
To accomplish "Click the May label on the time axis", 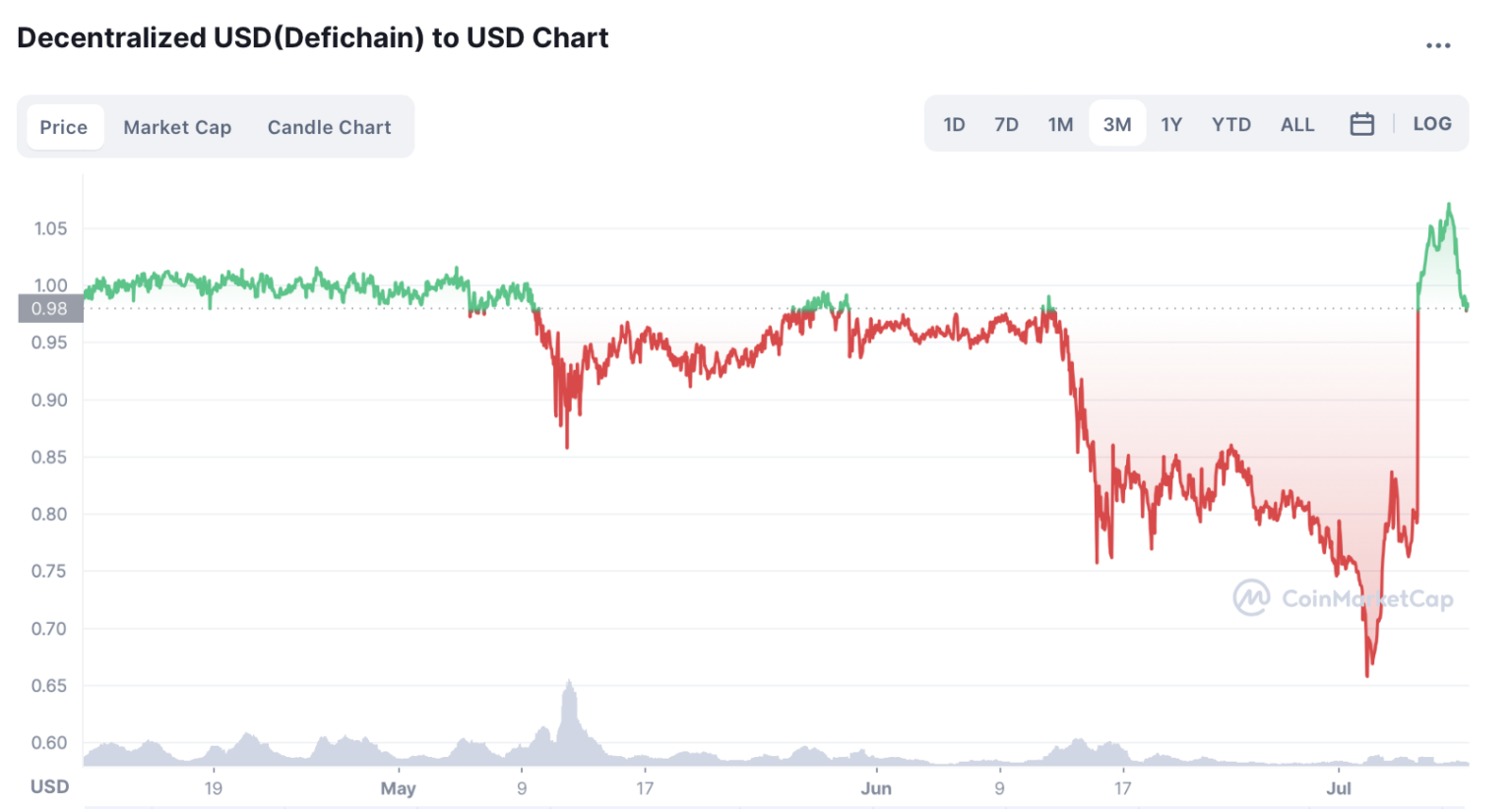I will pos(398,788).
